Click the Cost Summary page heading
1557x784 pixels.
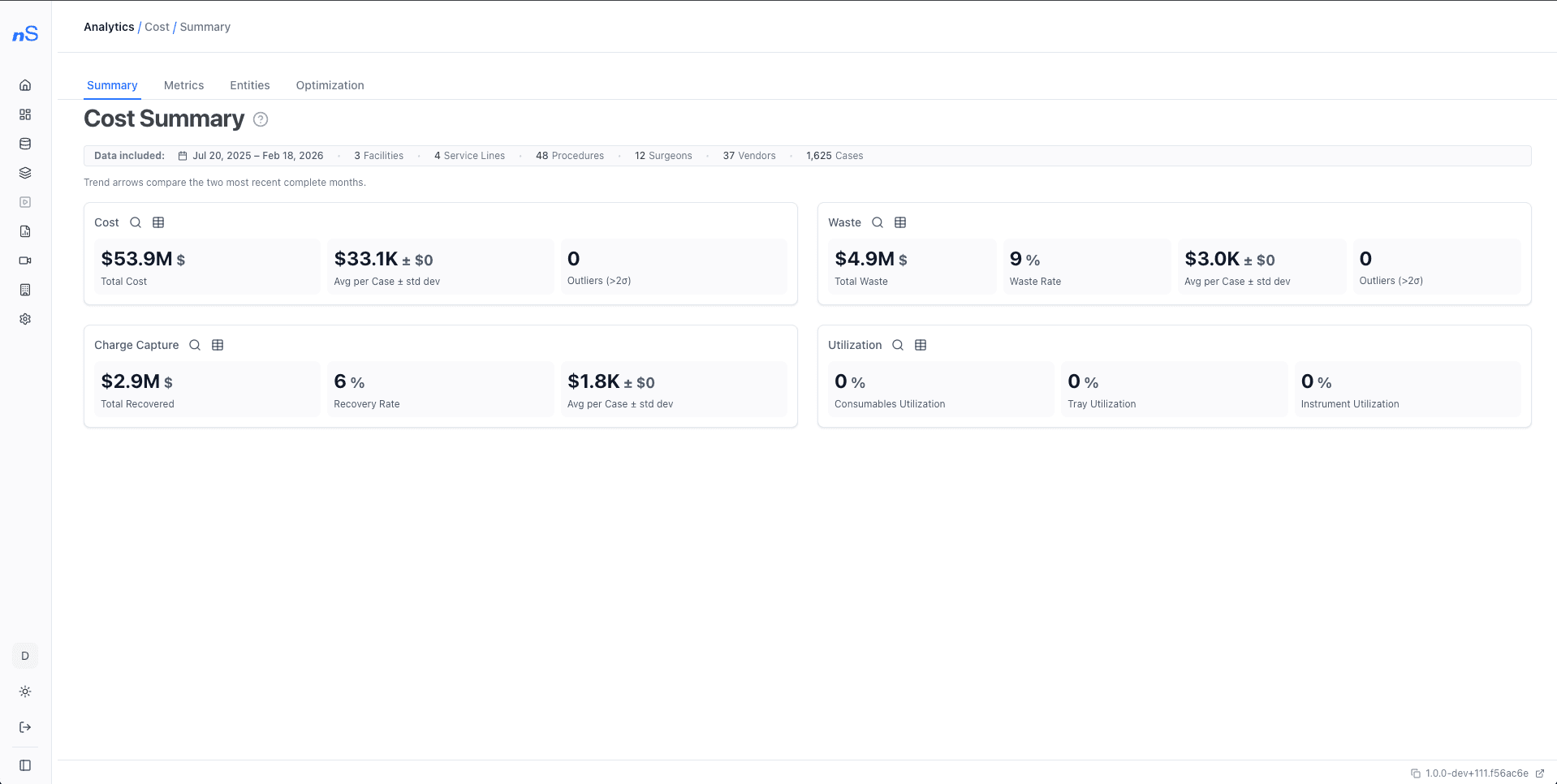coord(164,119)
